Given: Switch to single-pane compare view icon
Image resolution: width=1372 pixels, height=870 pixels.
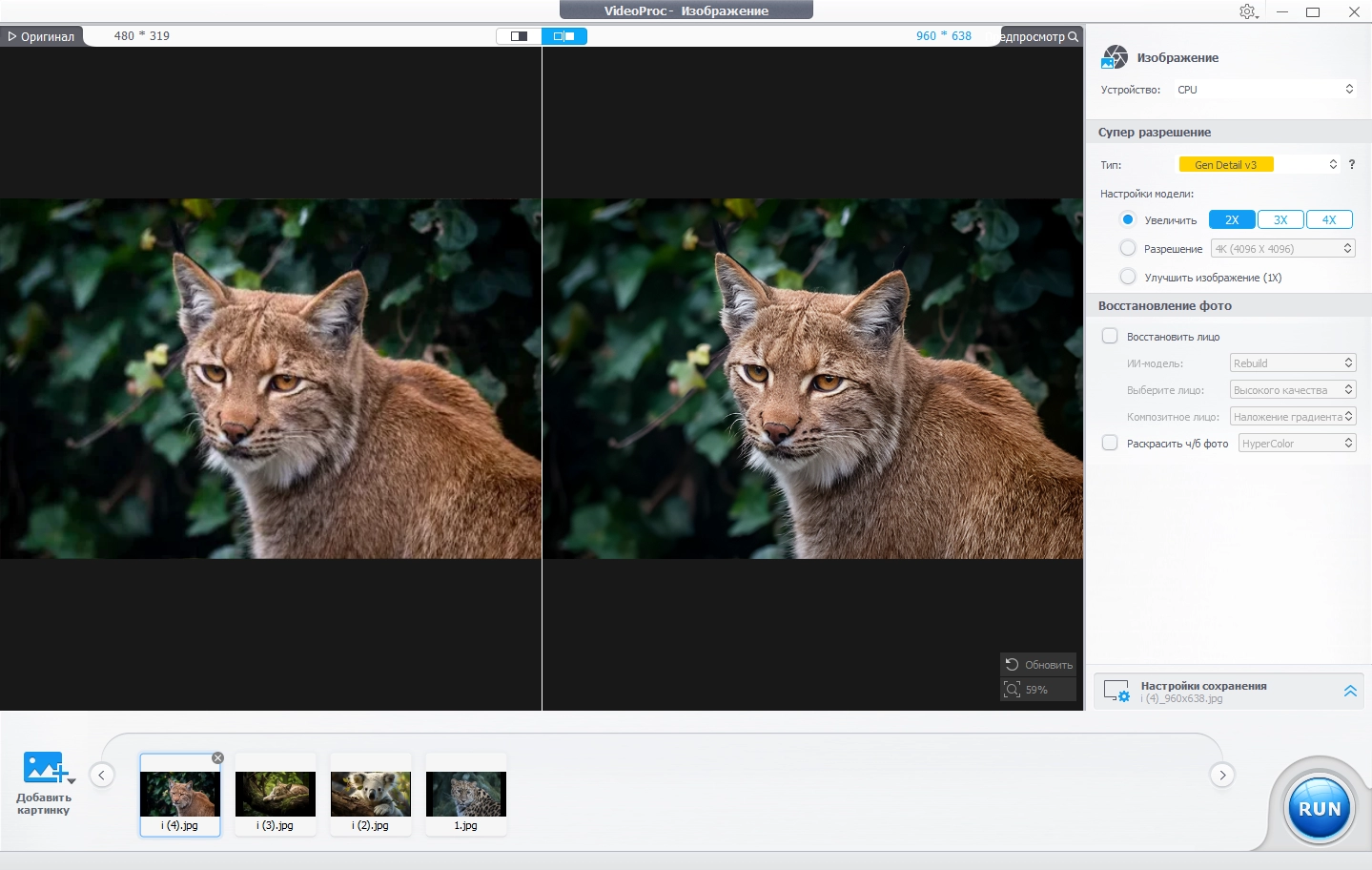Looking at the screenshot, I should tap(519, 36).
